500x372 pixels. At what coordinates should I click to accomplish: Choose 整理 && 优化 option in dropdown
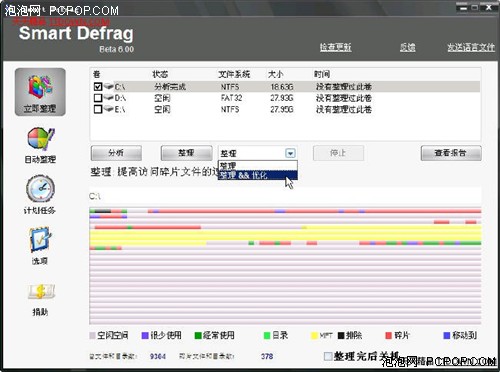pyautogui.click(x=258, y=175)
